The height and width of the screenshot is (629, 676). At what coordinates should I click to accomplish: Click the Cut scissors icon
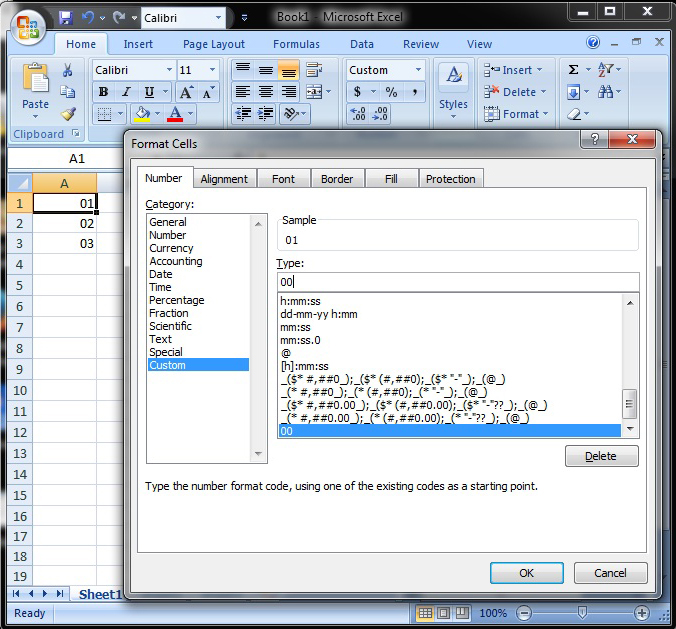coord(68,70)
